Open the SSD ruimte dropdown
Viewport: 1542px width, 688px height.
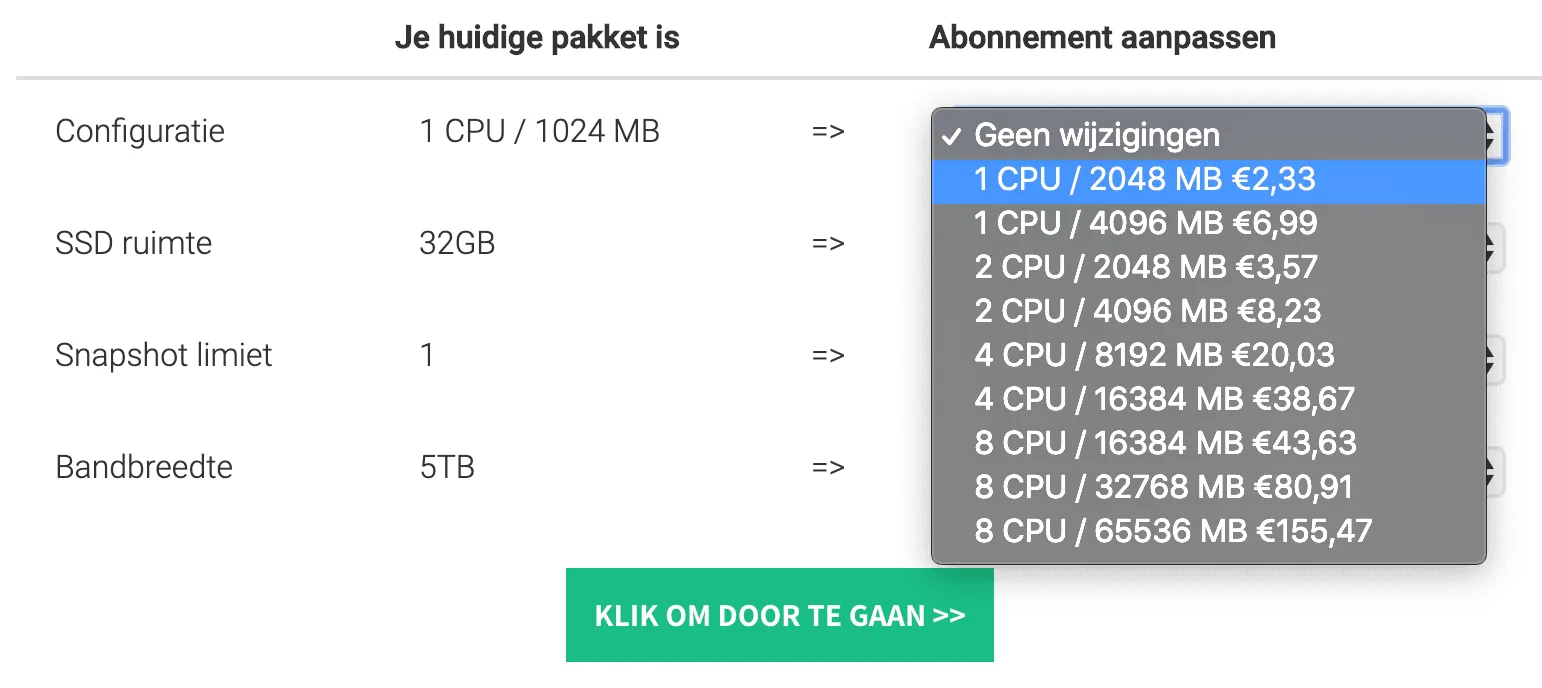click(x=1496, y=245)
